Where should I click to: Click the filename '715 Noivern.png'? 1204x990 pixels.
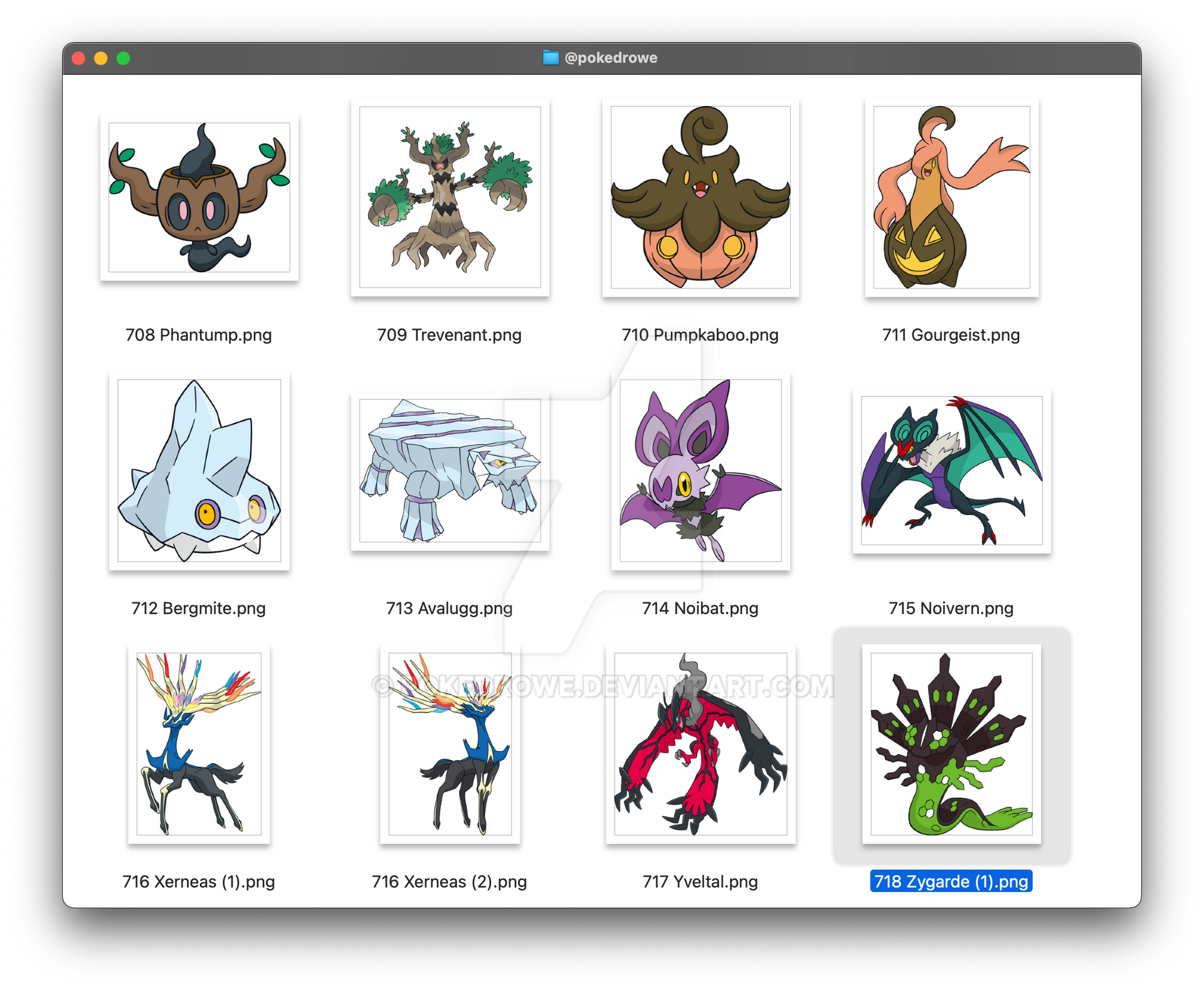click(x=951, y=609)
